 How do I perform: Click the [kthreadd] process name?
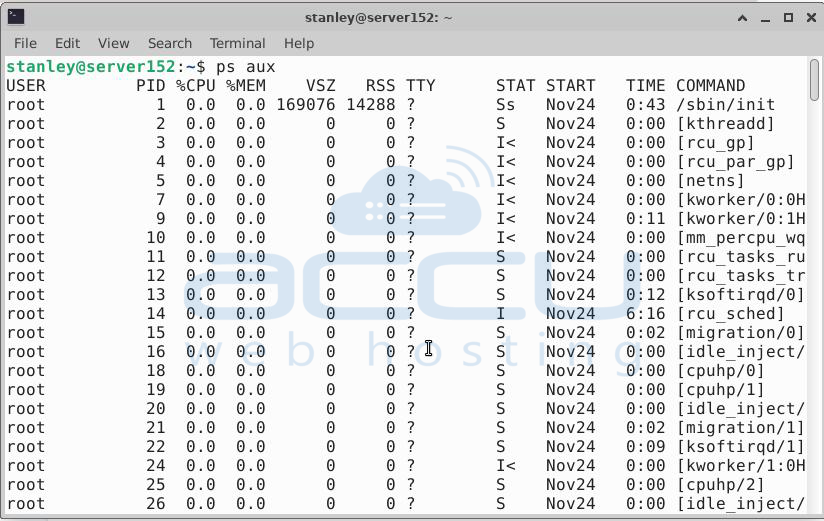coord(725,124)
